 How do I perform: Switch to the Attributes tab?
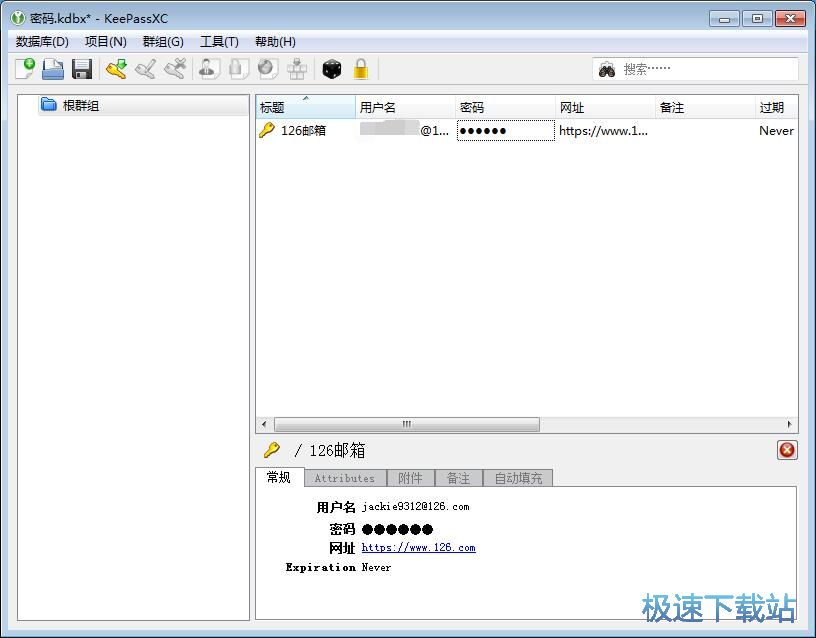coord(345,478)
